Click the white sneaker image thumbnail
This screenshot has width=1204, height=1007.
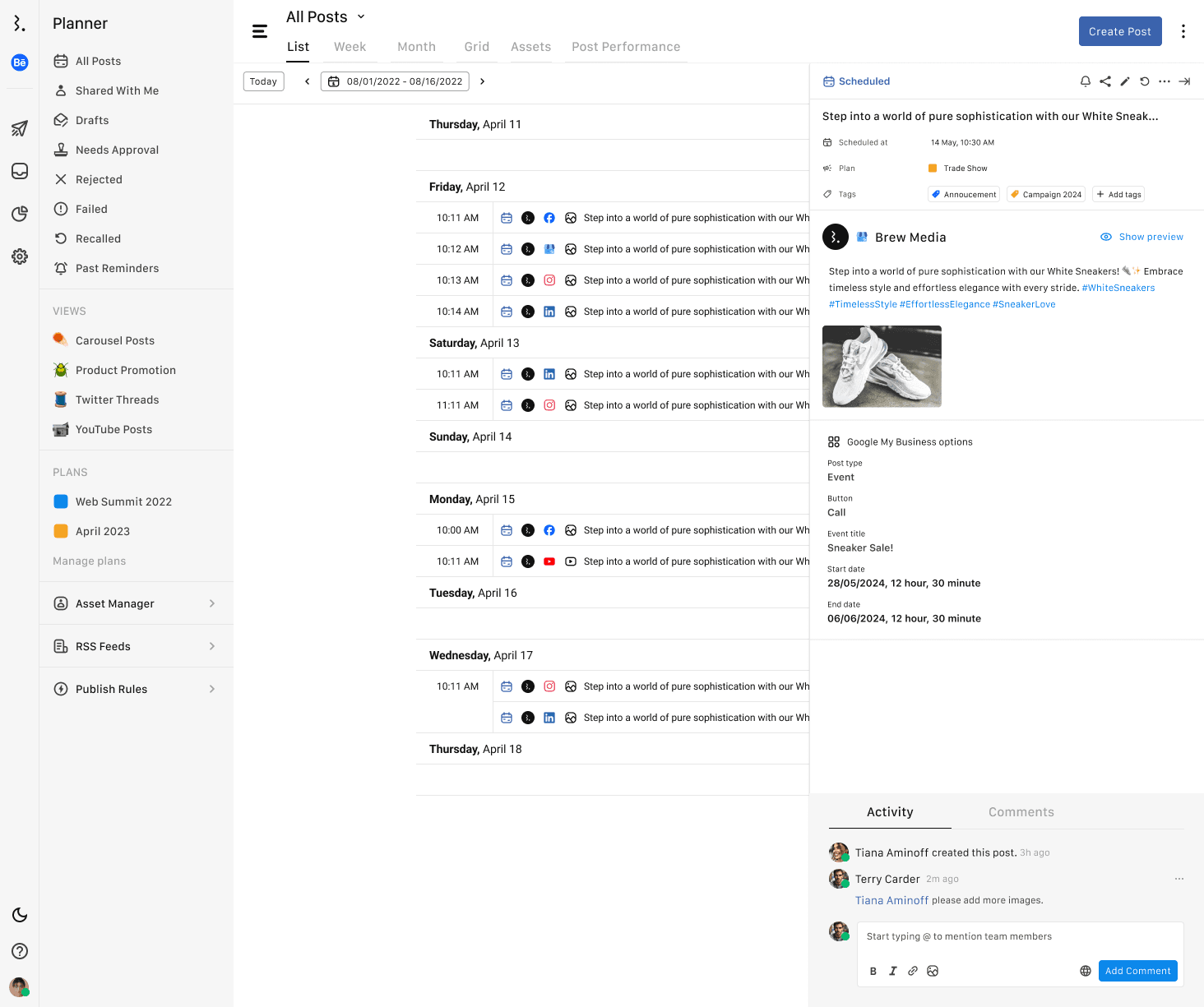(x=882, y=367)
